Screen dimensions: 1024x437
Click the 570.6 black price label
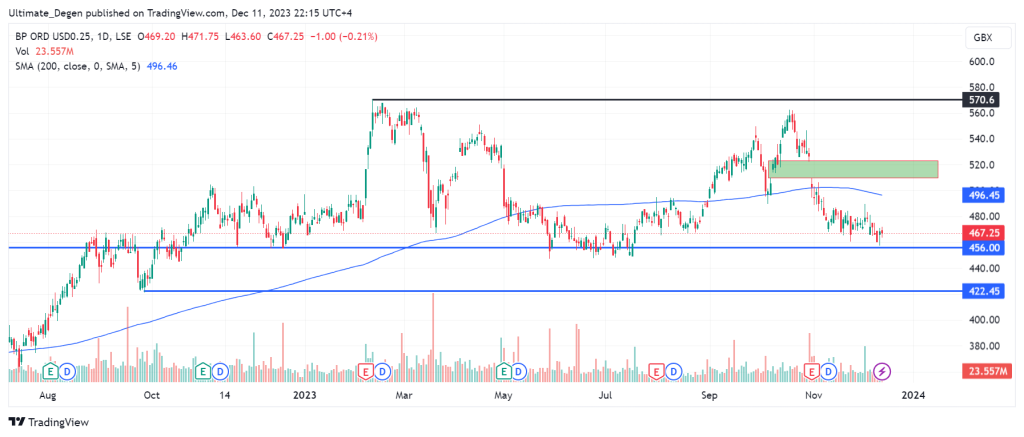[x=981, y=100]
